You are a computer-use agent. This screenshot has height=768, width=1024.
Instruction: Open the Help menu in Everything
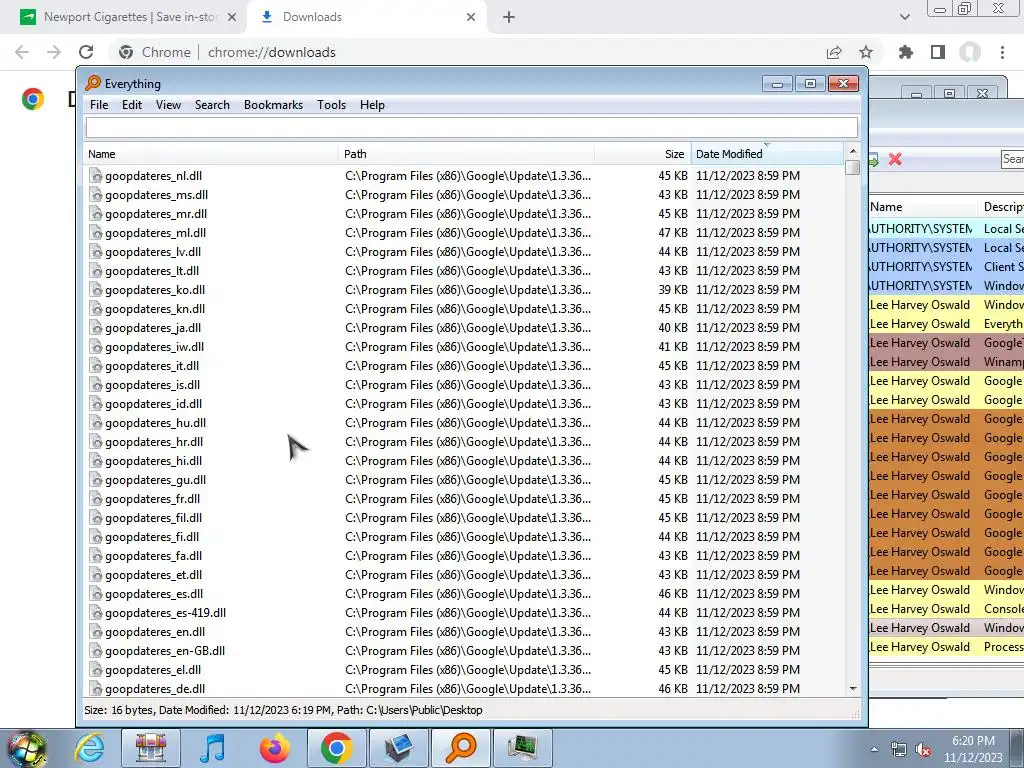click(x=372, y=104)
